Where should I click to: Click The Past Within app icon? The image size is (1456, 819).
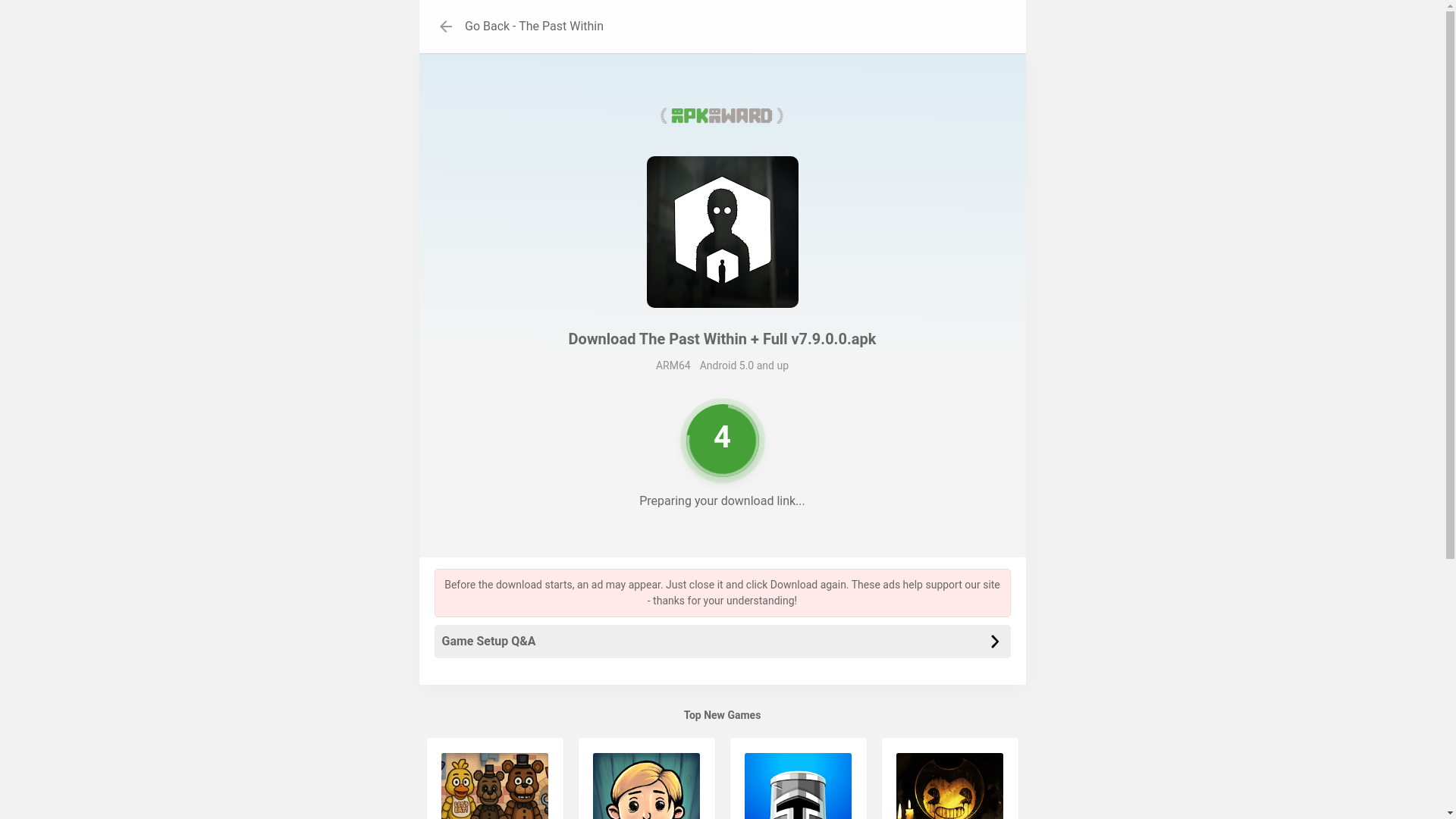[722, 232]
